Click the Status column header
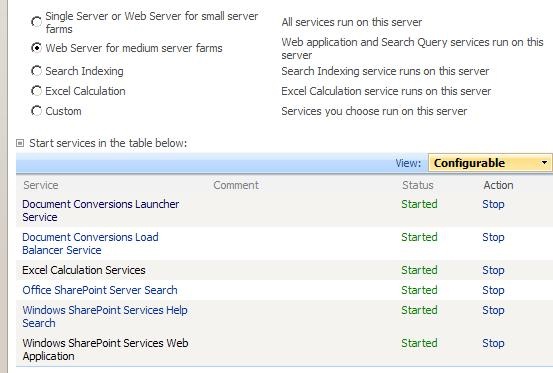This screenshot has height=373, width=553. 418,185
